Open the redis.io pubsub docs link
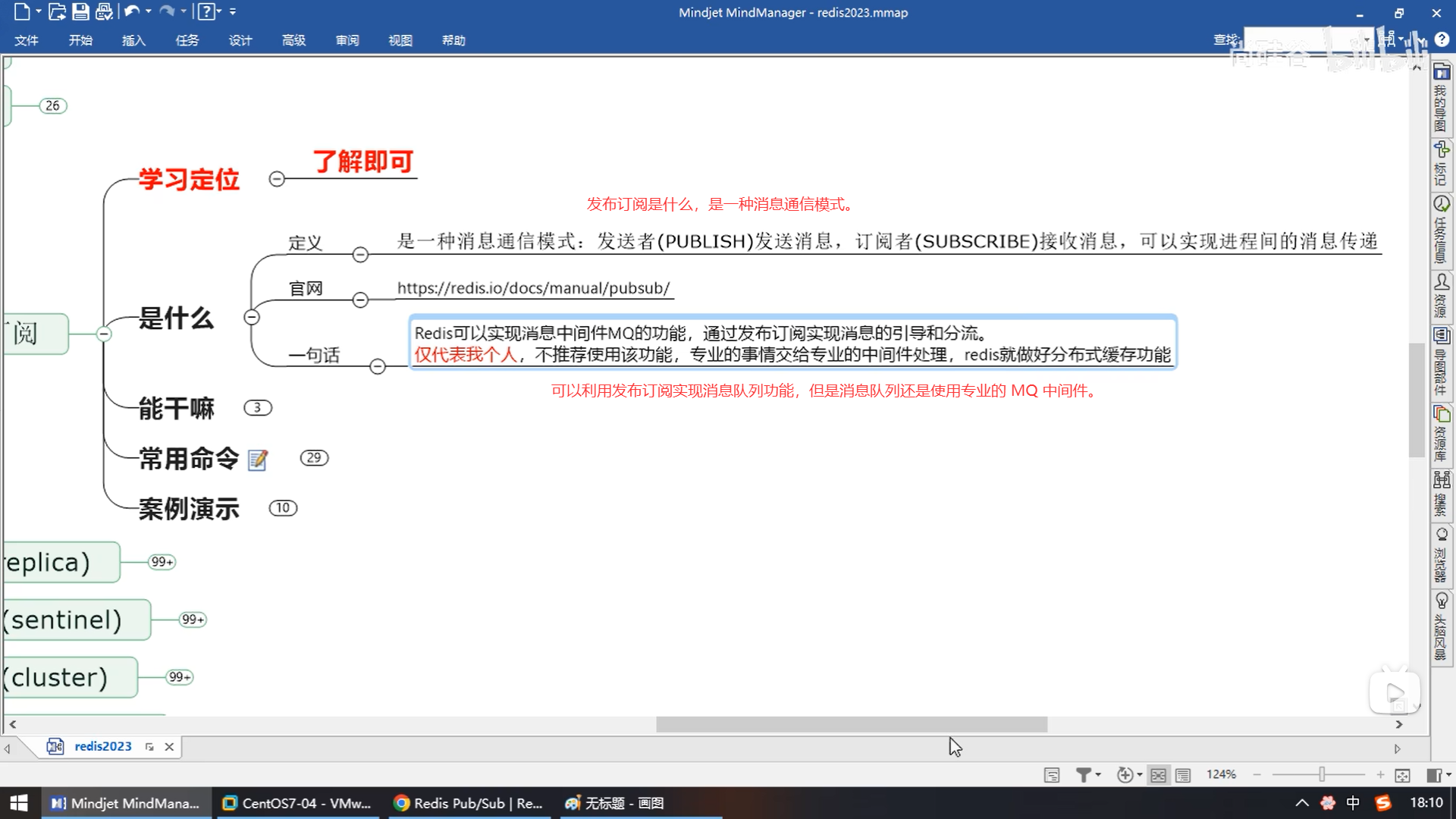Image resolution: width=1456 pixels, height=819 pixels. [x=533, y=288]
